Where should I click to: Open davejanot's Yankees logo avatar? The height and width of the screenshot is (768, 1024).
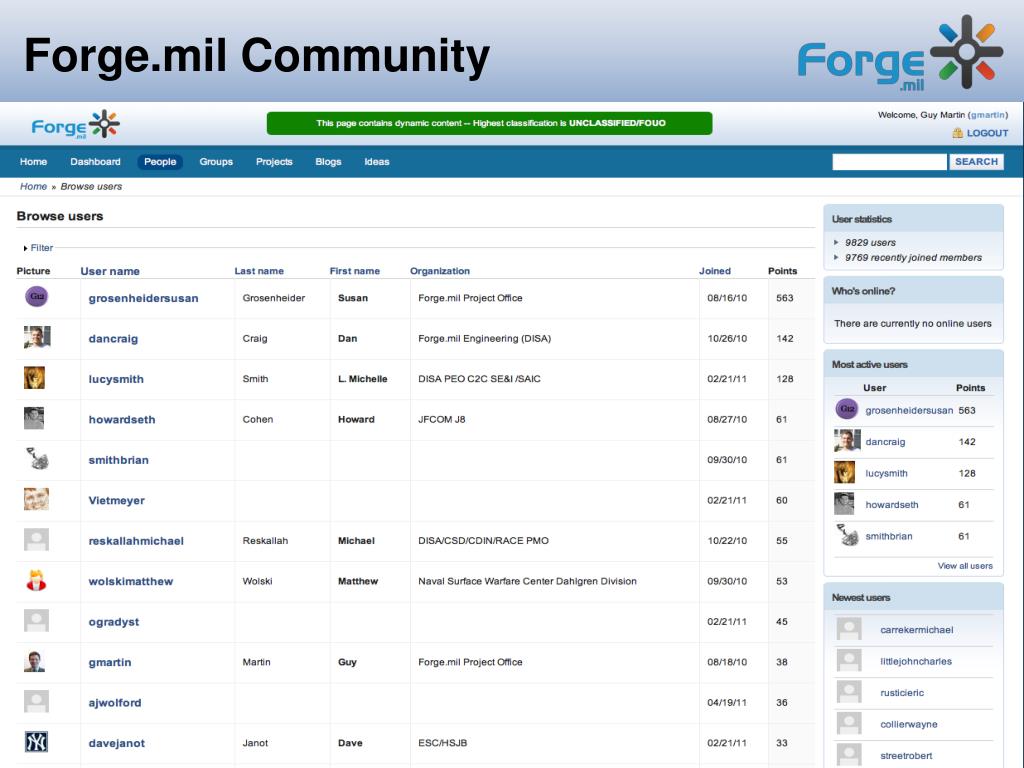(x=37, y=743)
